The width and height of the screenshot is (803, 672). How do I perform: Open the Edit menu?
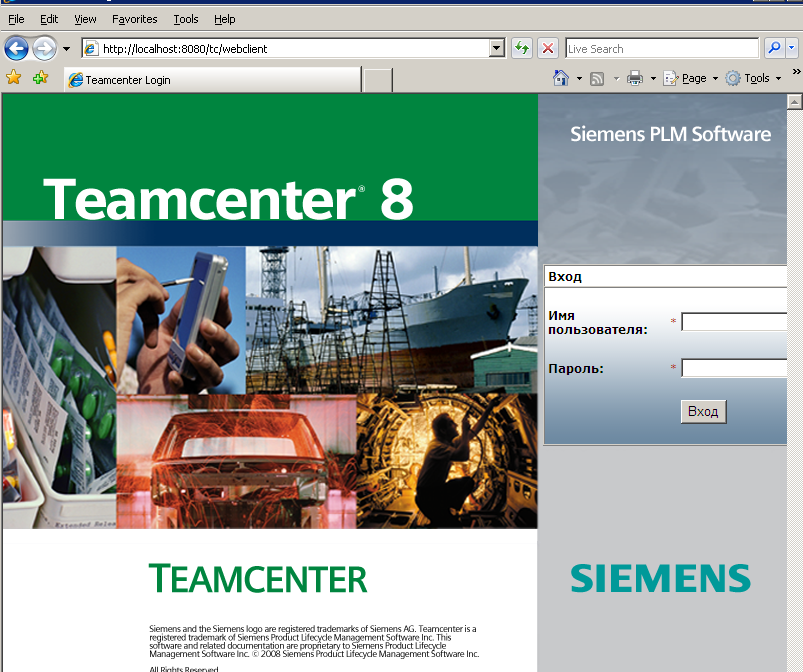49,19
